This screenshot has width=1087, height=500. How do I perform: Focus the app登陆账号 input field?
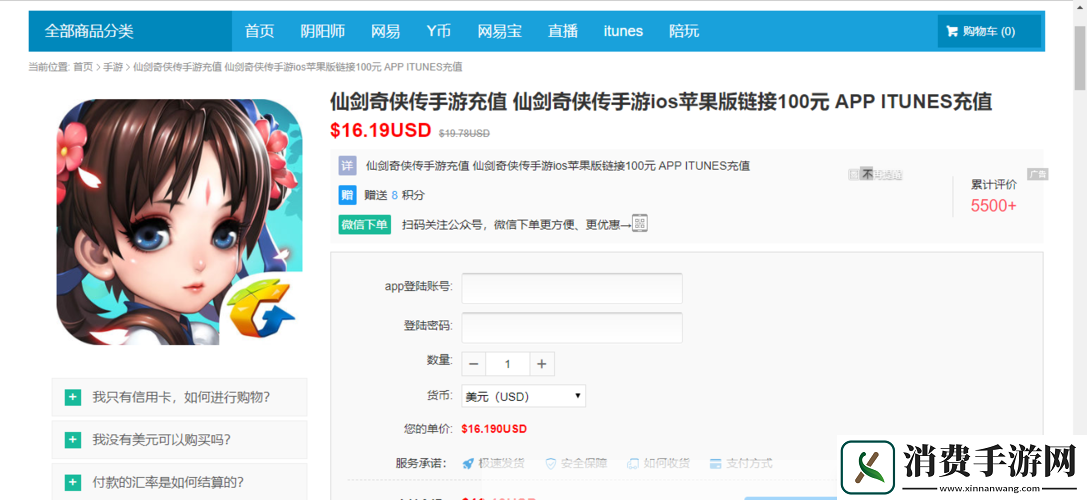pyautogui.click(x=572, y=288)
